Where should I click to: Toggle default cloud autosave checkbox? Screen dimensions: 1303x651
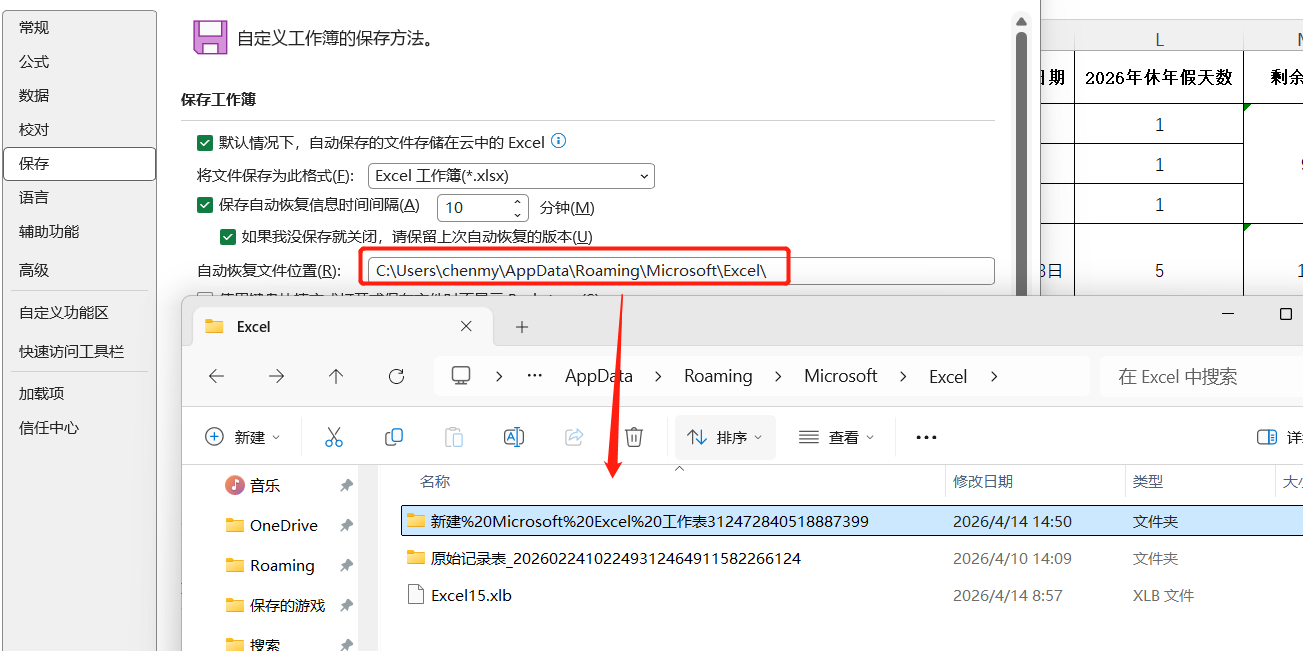205,142
